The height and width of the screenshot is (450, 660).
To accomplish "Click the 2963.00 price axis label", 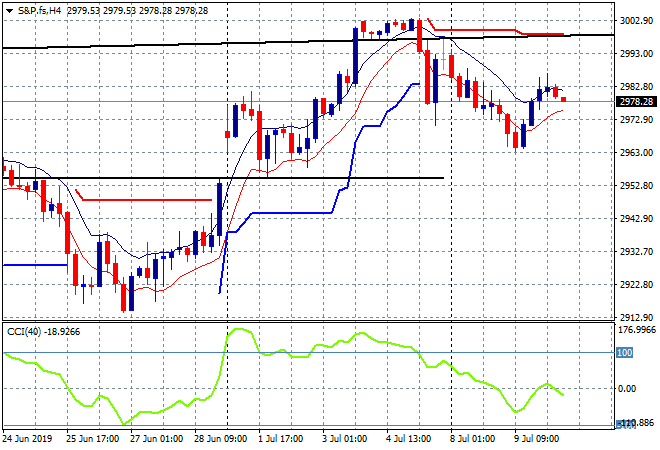I will point(636,152).
